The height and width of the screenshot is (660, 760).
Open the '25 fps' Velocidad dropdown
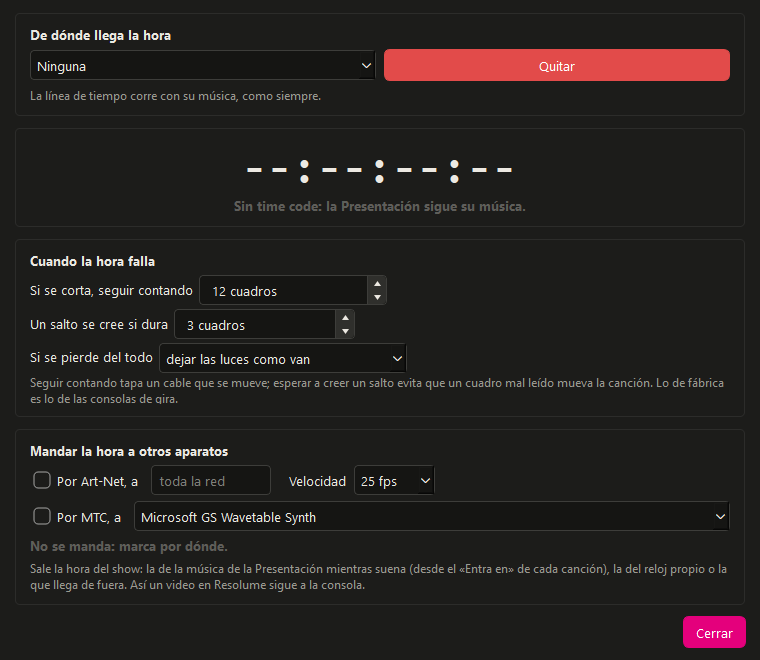tap(394, 480)
